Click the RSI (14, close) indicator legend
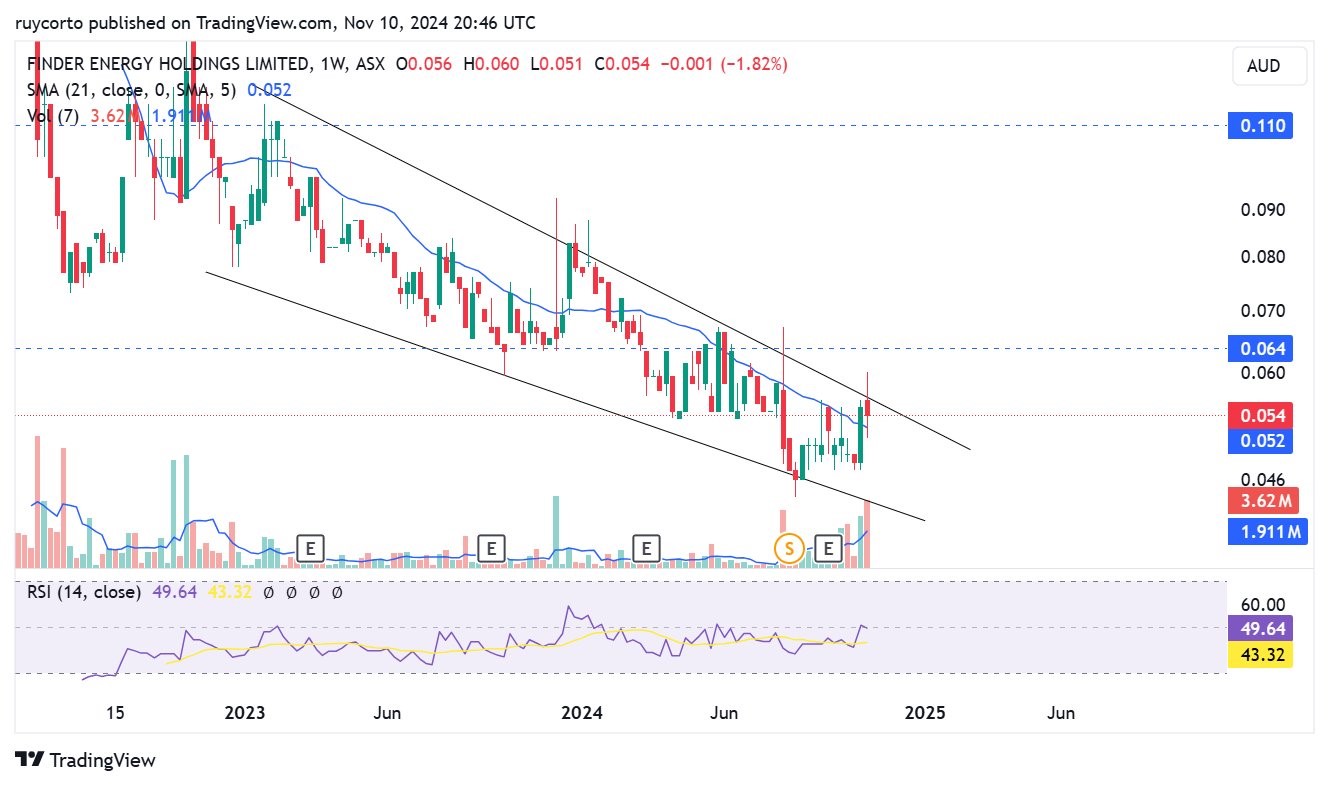The height and width of the screenshot is (786, 1329). click(84, 592)
